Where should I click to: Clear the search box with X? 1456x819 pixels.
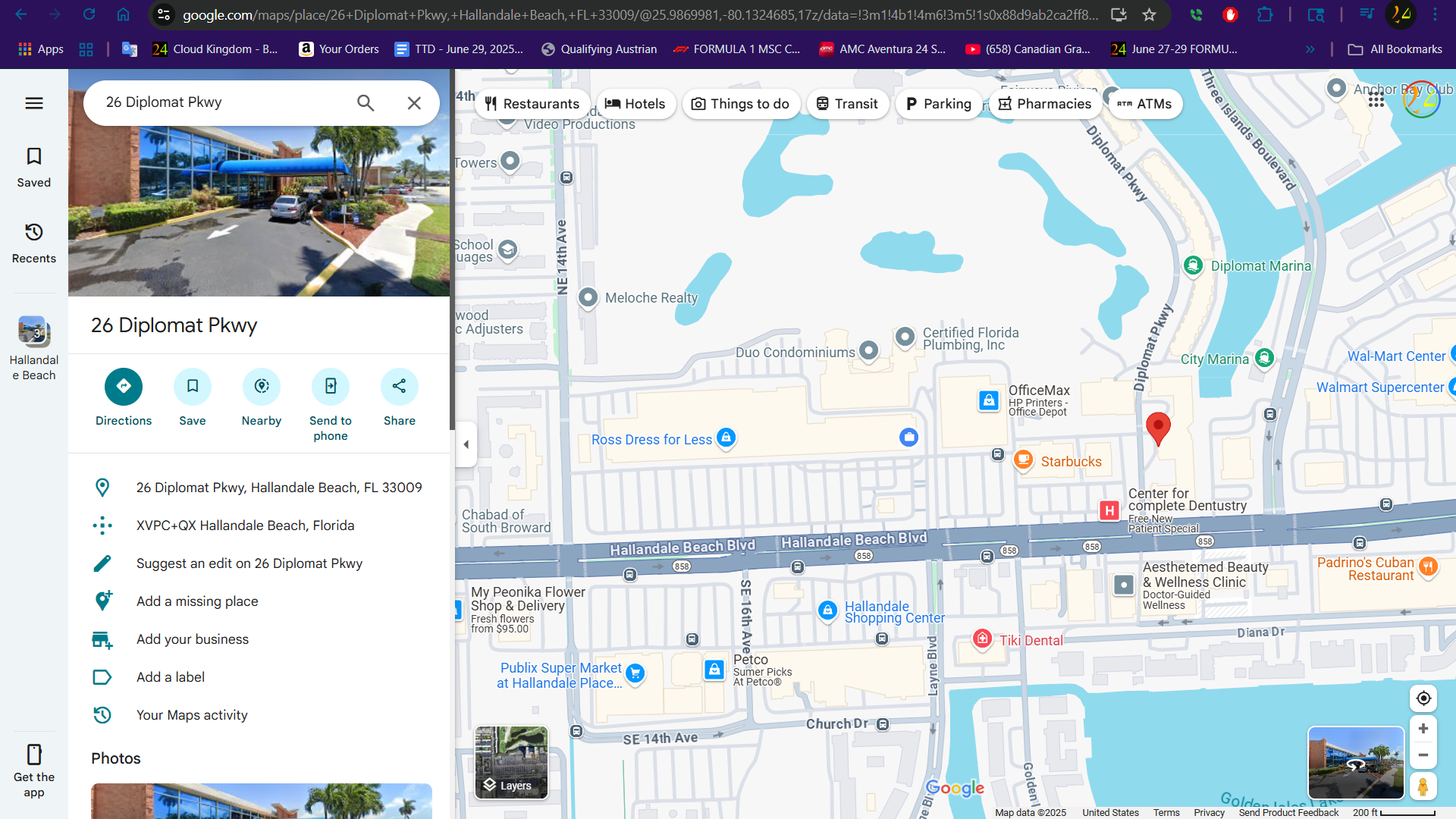414,103
